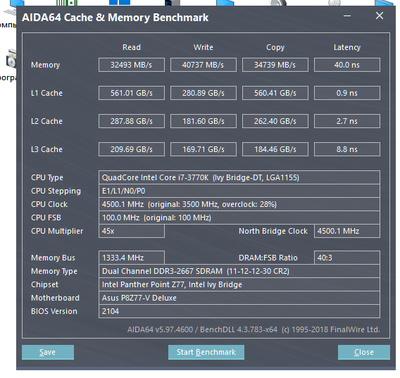Click L3 Cache Write 169.71 GB/s
This screenshot has height=378, width=400.
point(203,149)
